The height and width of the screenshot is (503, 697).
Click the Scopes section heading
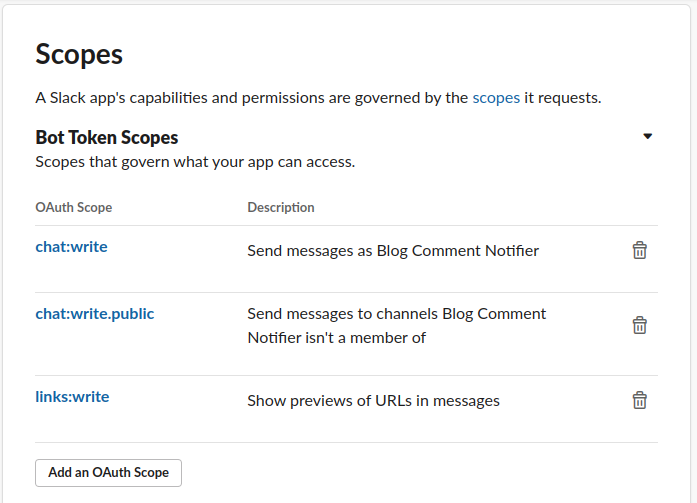coord(79,54)
